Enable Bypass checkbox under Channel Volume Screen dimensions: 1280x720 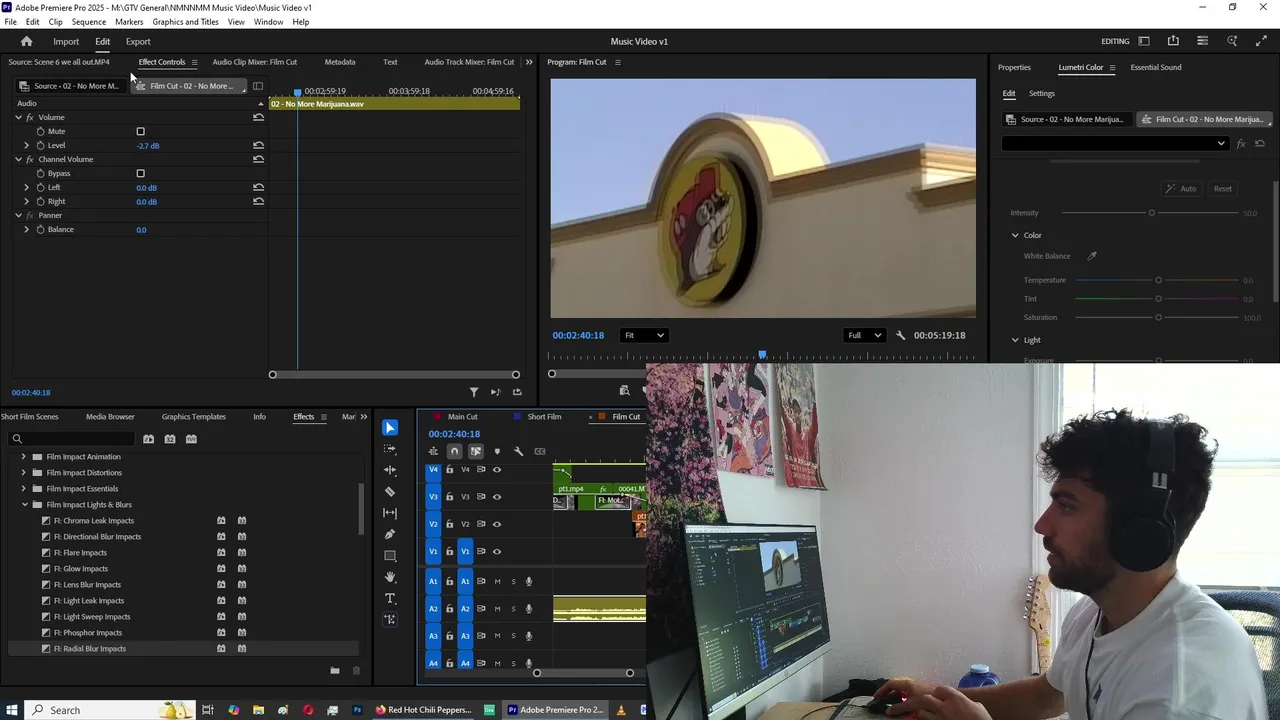pyautogui.click(x=140, y=173)
